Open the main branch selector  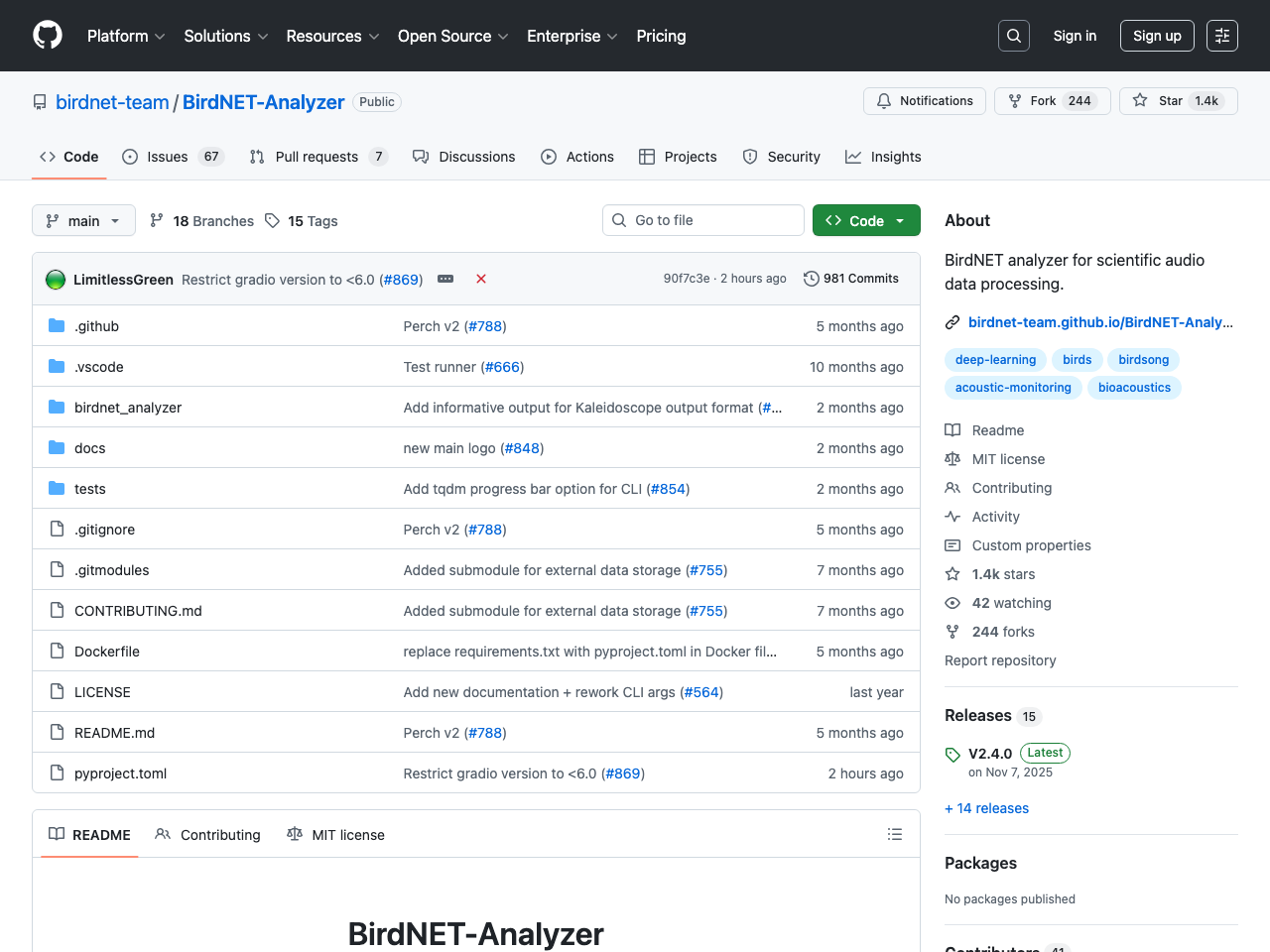pyautogui.click(x=83, y=220)
